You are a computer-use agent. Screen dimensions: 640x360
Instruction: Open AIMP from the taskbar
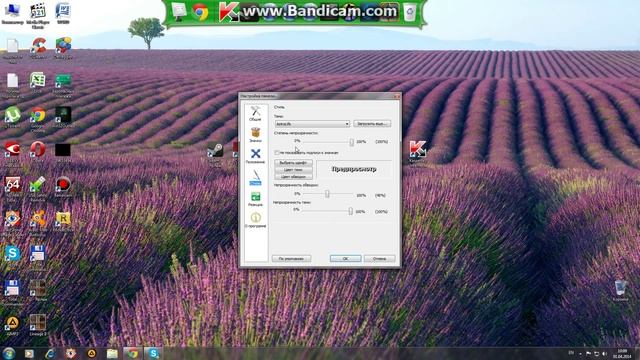point(91,353)
